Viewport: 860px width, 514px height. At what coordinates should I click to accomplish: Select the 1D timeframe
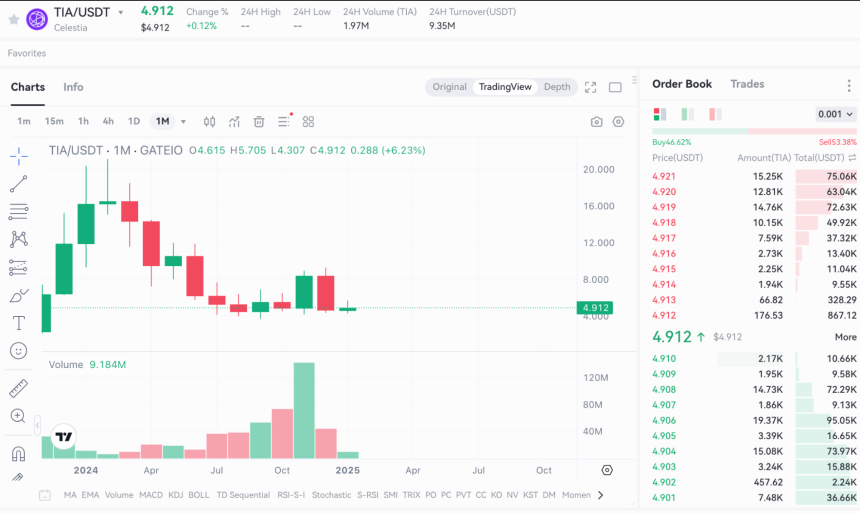click(x=134, y=121)
